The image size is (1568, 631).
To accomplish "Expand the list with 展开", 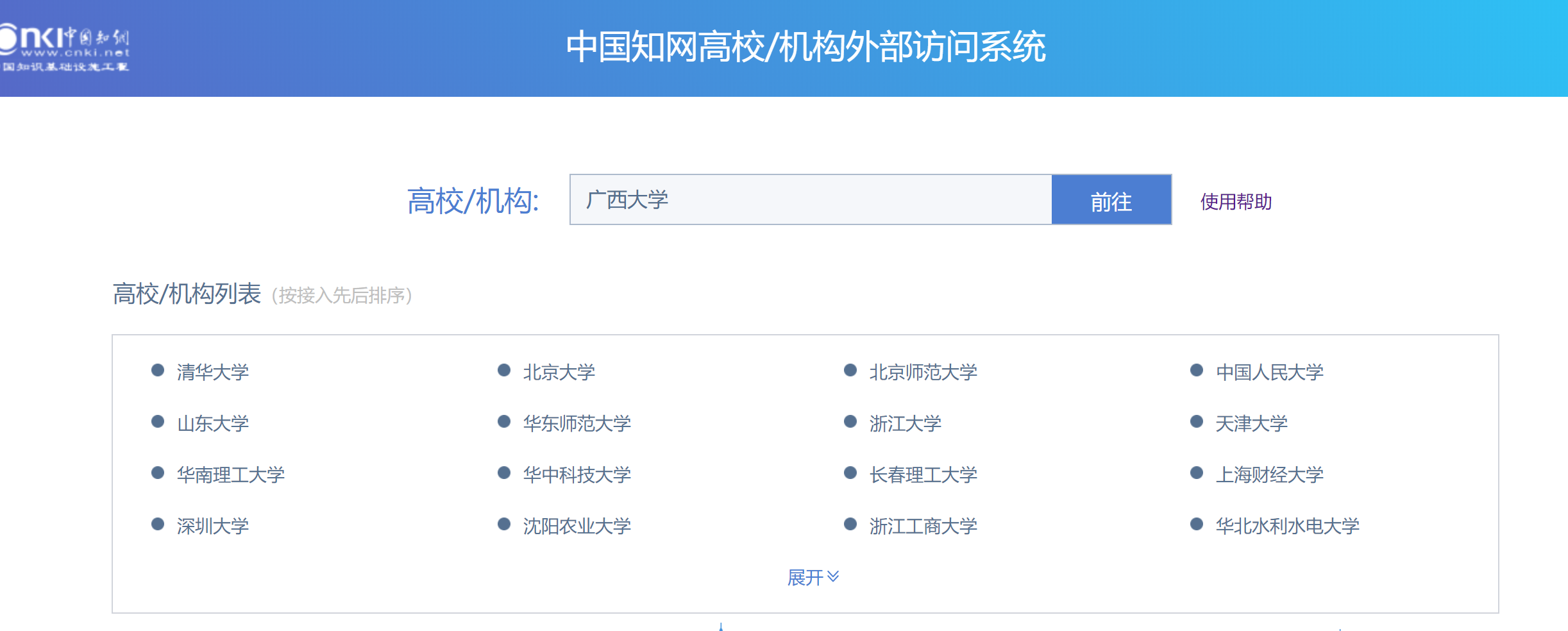I will coord(813,577).
